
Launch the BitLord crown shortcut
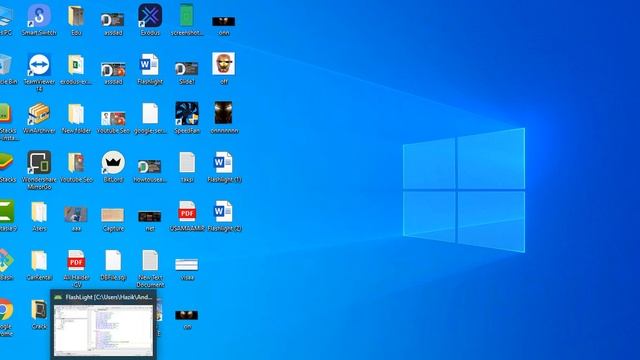[113, 162]
